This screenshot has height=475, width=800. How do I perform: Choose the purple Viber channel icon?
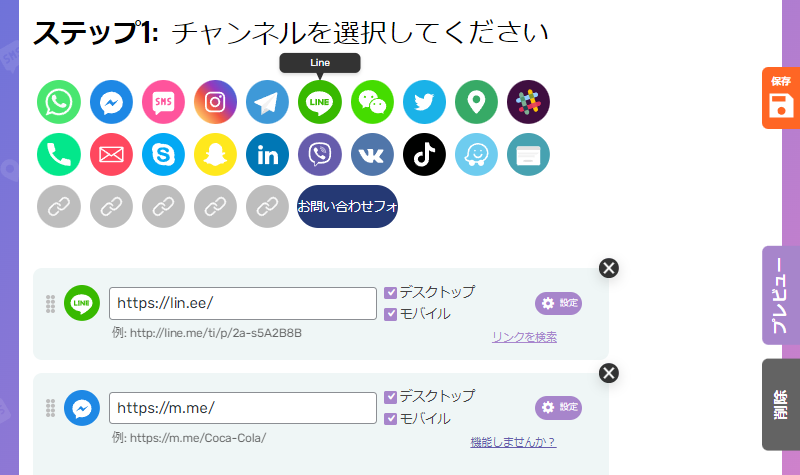[320, 155]
